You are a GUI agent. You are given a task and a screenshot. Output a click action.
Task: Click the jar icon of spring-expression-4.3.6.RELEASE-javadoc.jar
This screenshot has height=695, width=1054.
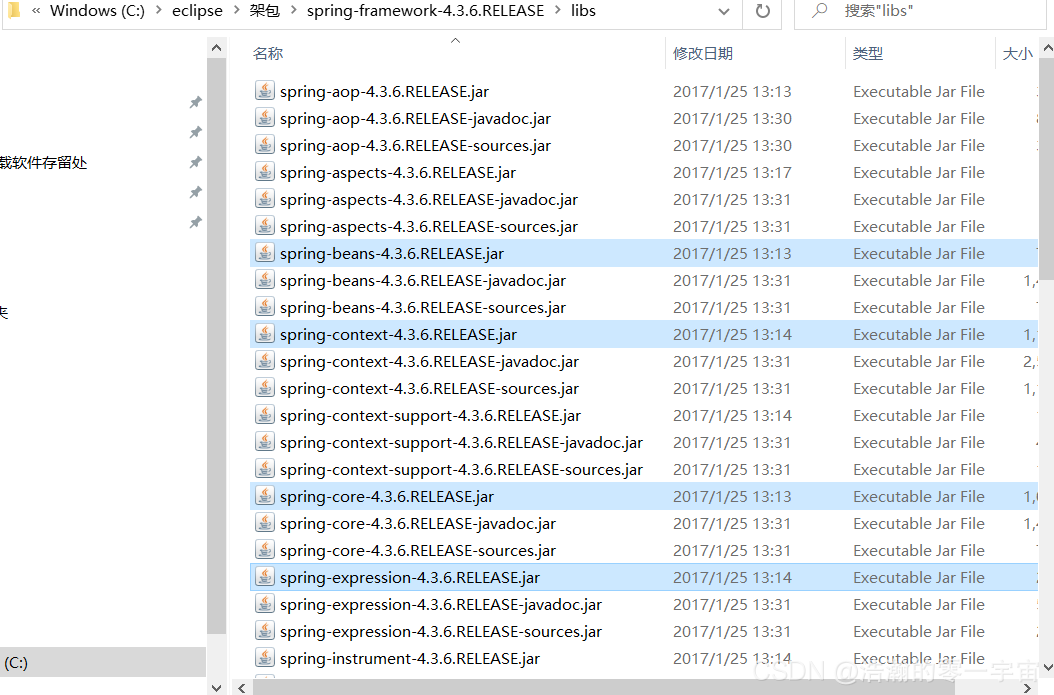pyautogui.click(x=265, y=604)
